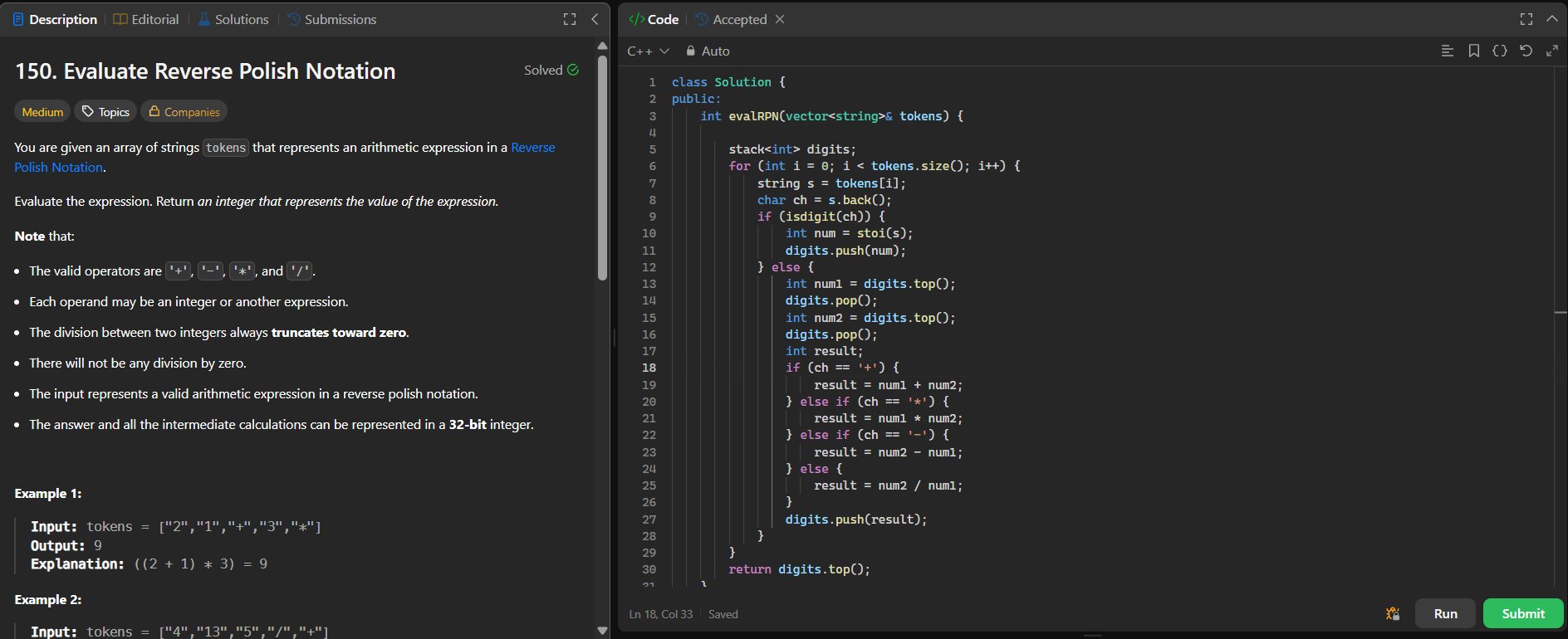Image resolution: width=1568 pixels, height=639 pixels.
Task: Maximize the code panel using top-right icon
Action: (1526, 19)
